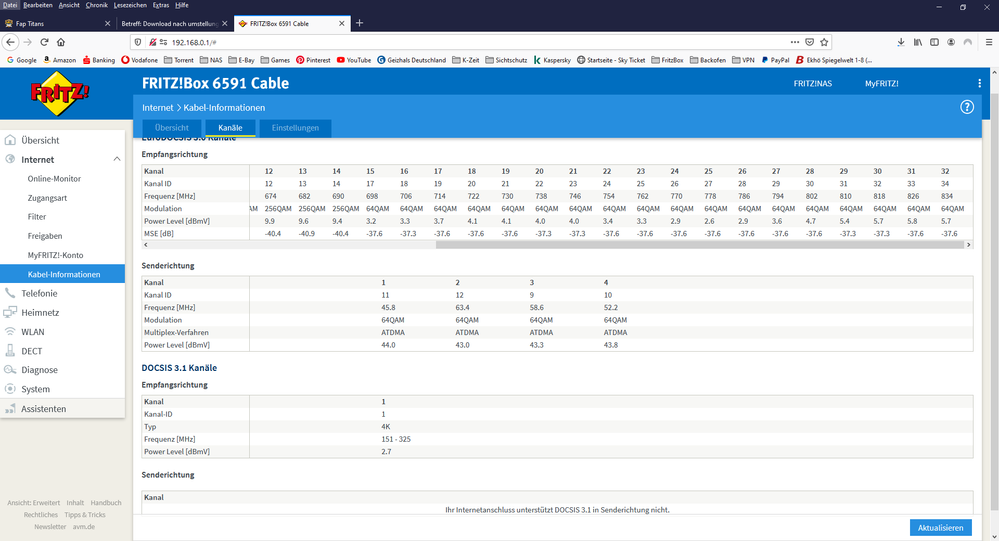Open the YouTube bookmark
999x541 pixels.
354,60
